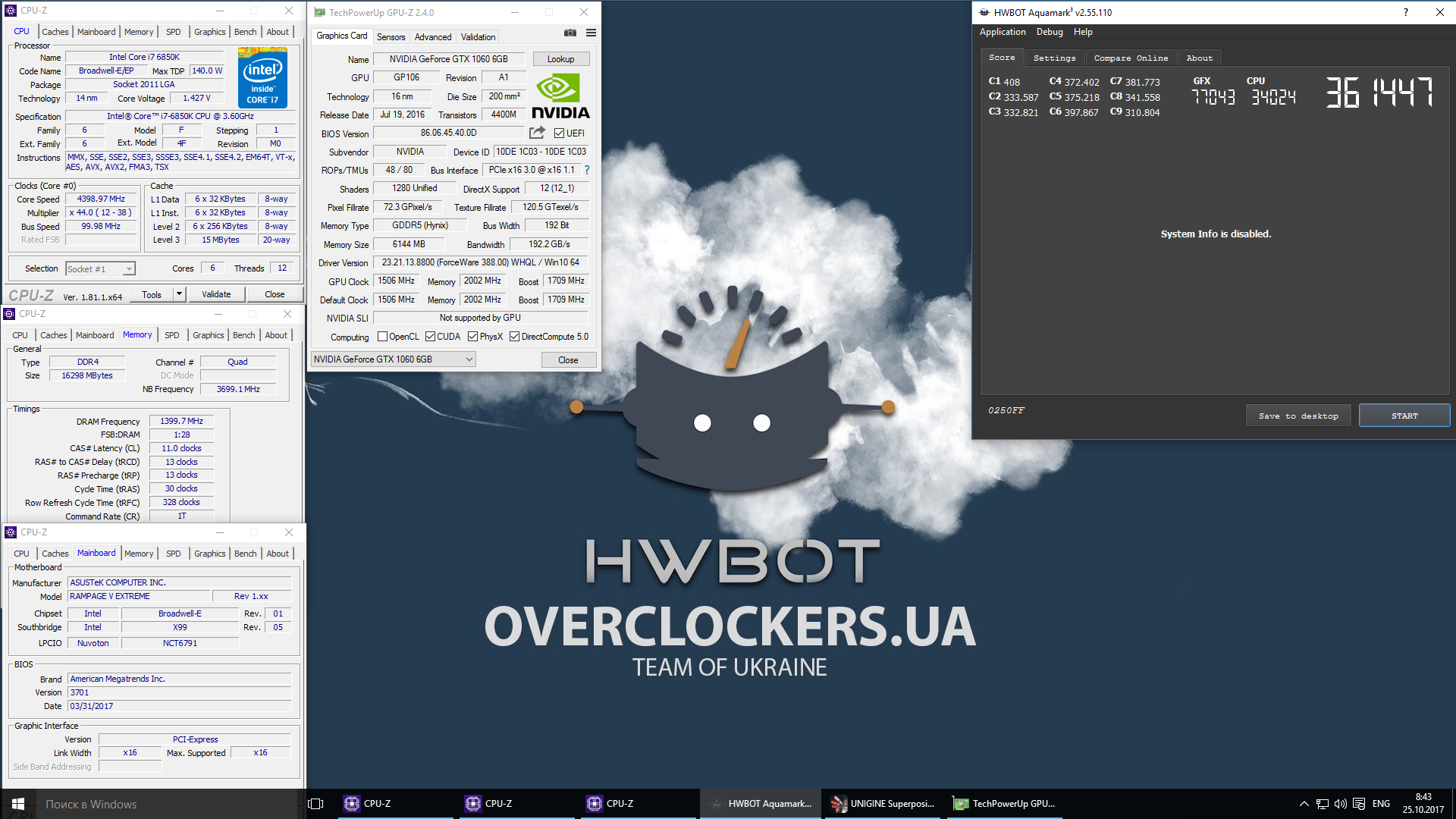Switch to the Sensors tab in GPU-Z
Screen dimensions: 1456x819
pyautogui.click(x=391, y=36)
